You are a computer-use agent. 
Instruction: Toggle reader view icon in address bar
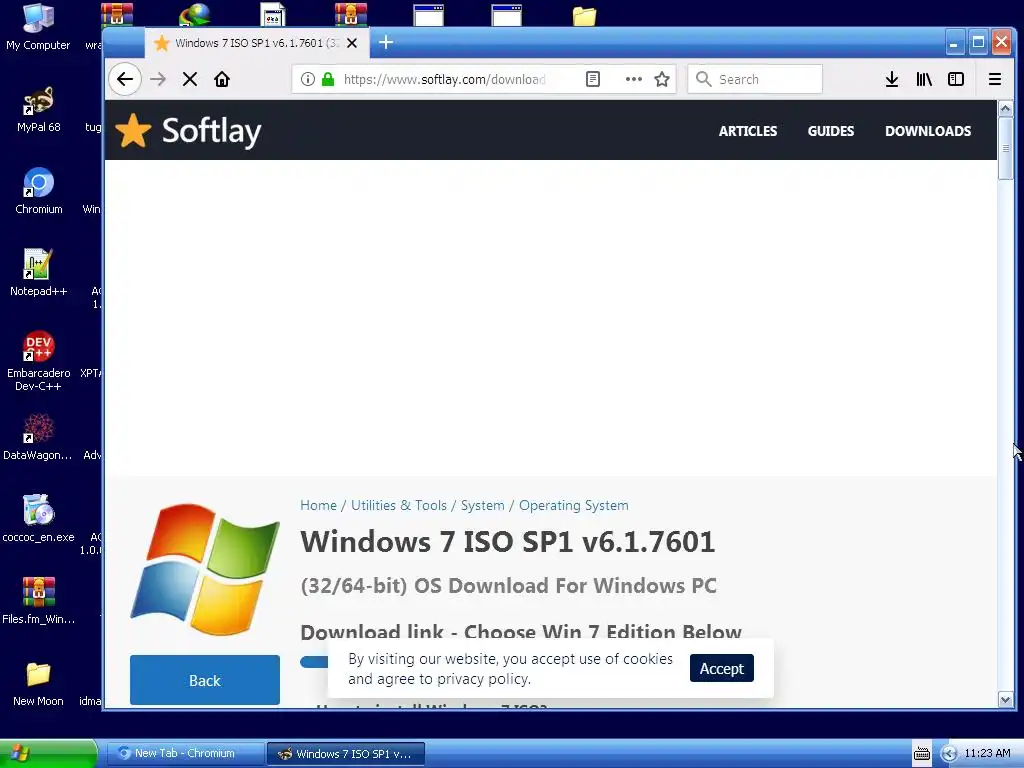(592, 80)
